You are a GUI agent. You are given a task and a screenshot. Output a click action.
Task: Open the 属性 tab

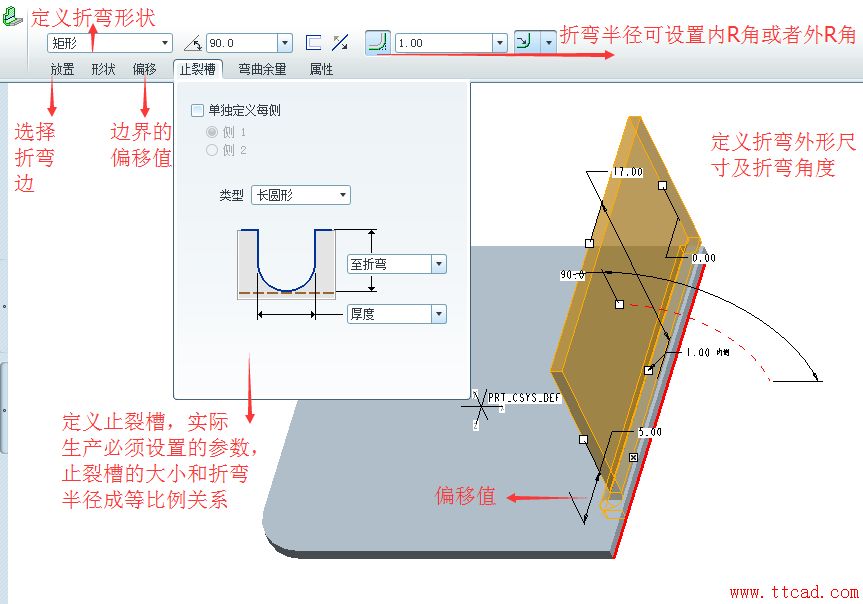click(x=321, y=69)
